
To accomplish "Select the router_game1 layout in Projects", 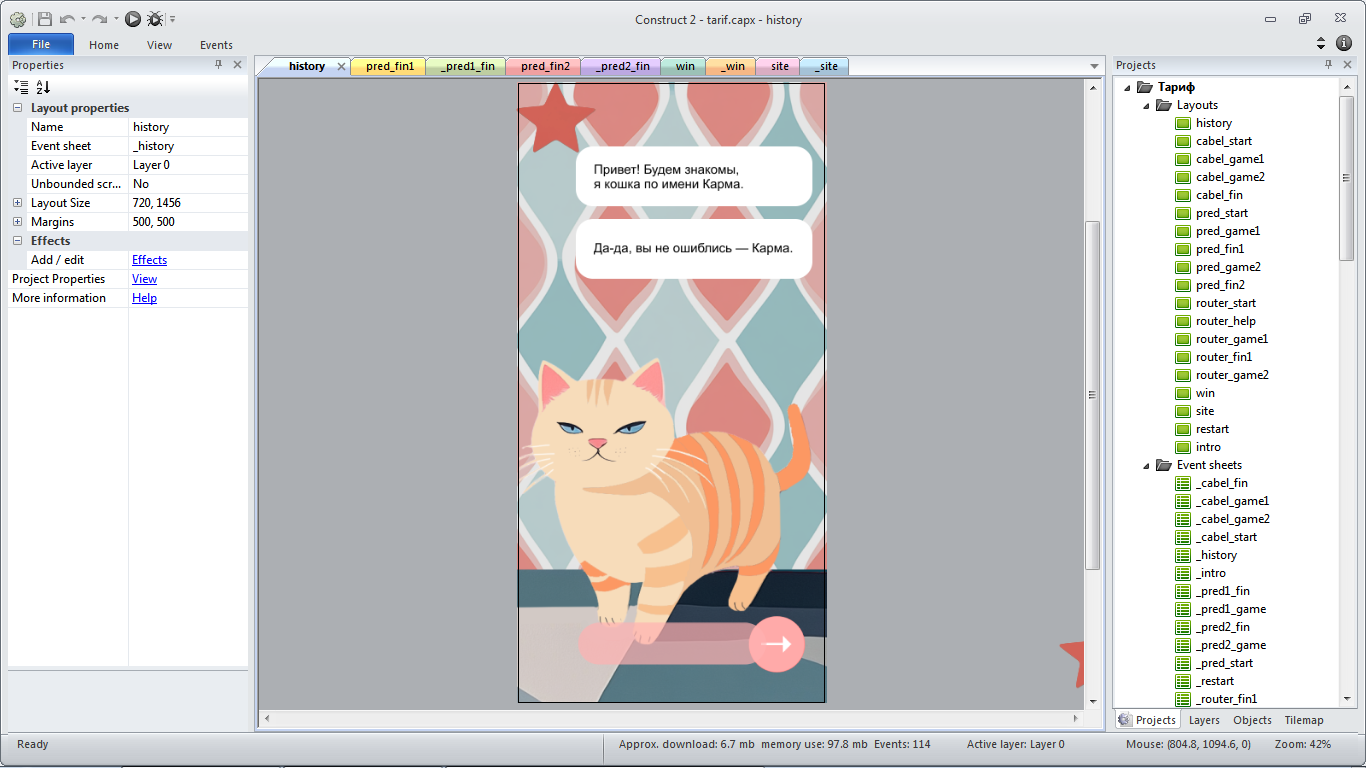I will [1231, 339].
